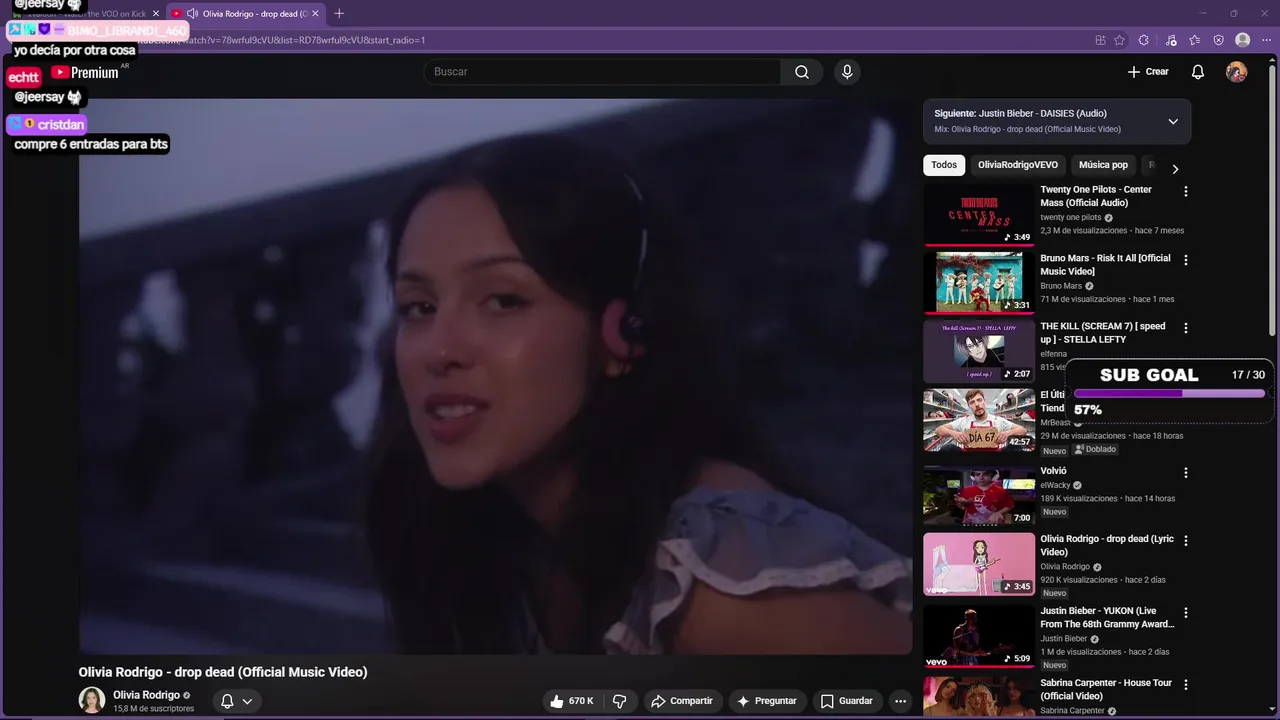Click the Preguntar button

click(x=767, y=701)
